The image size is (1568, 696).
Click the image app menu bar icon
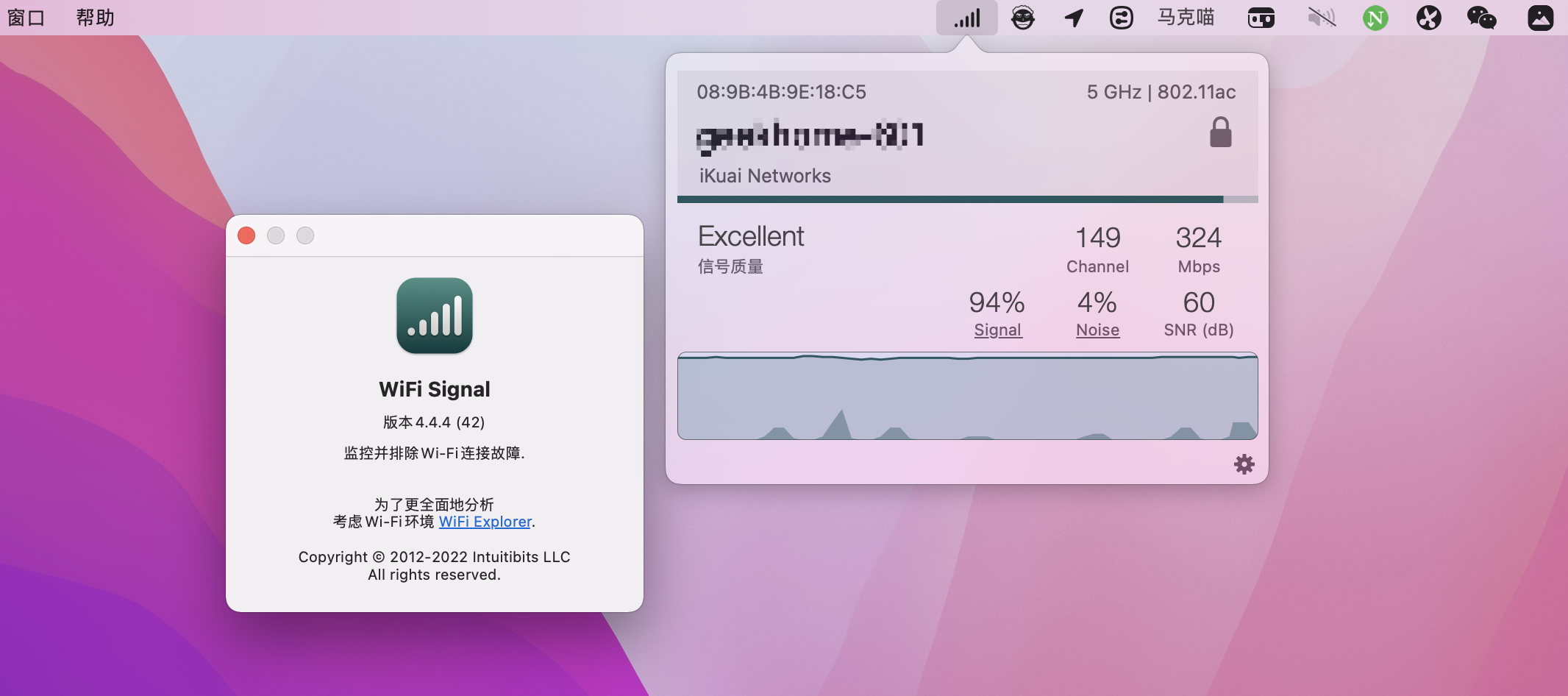pos(1540,18)
